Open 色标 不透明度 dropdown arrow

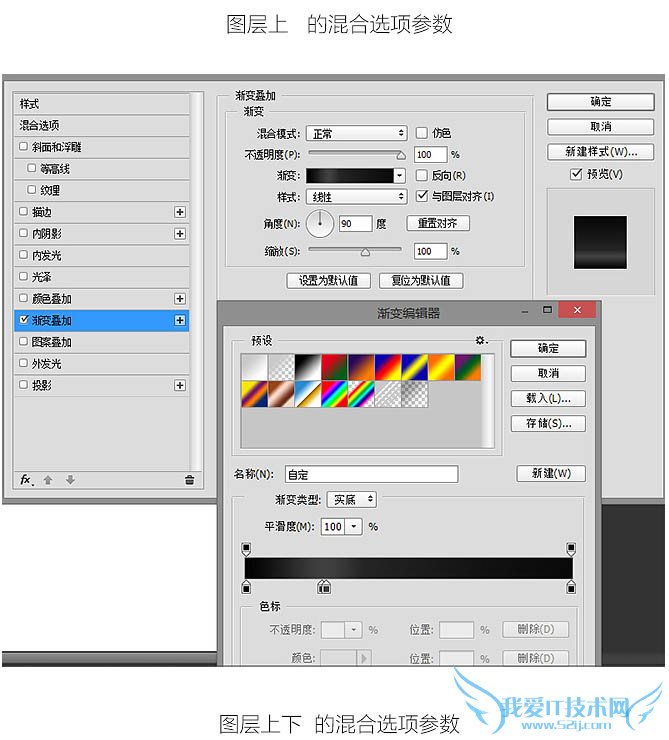353,630
